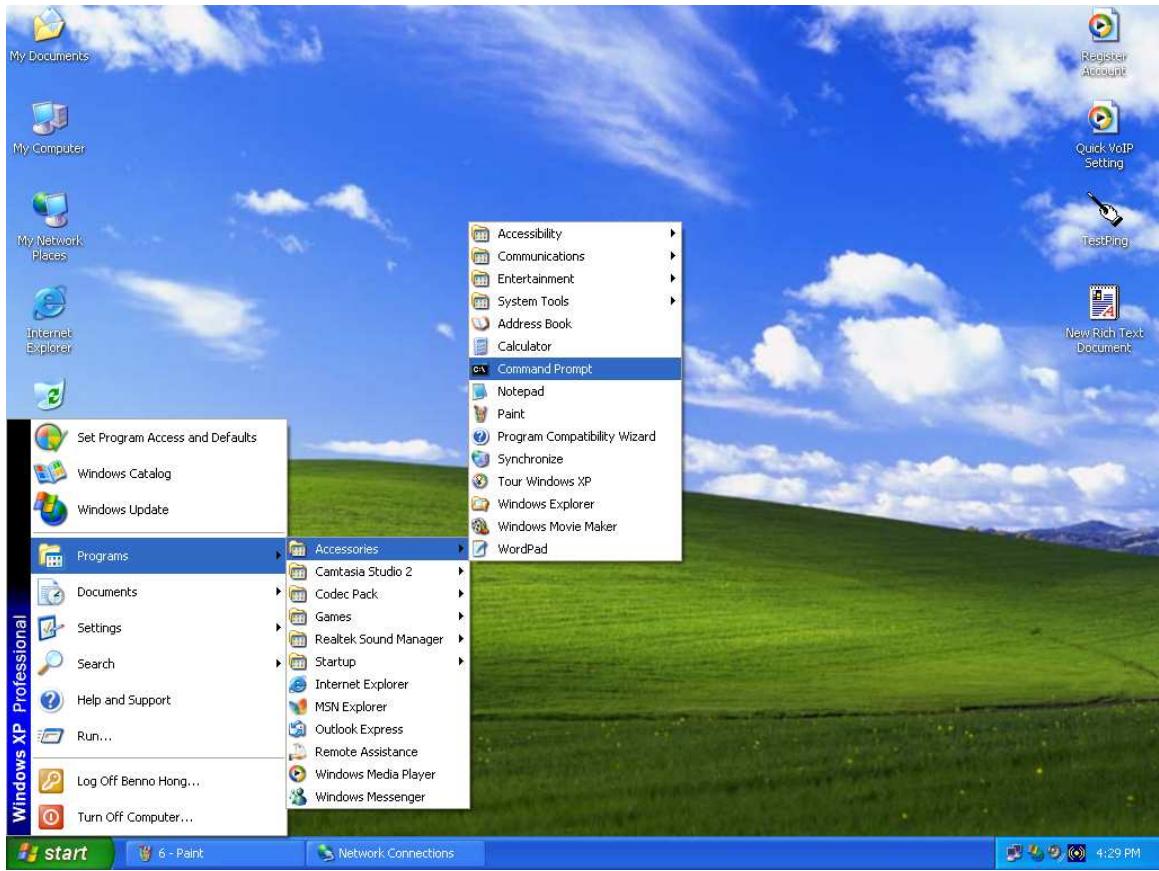The height and width of the screenshot is (871, 1159).
Task: Select the Command Prompt icon in Accessories
Action: (480, 369)
